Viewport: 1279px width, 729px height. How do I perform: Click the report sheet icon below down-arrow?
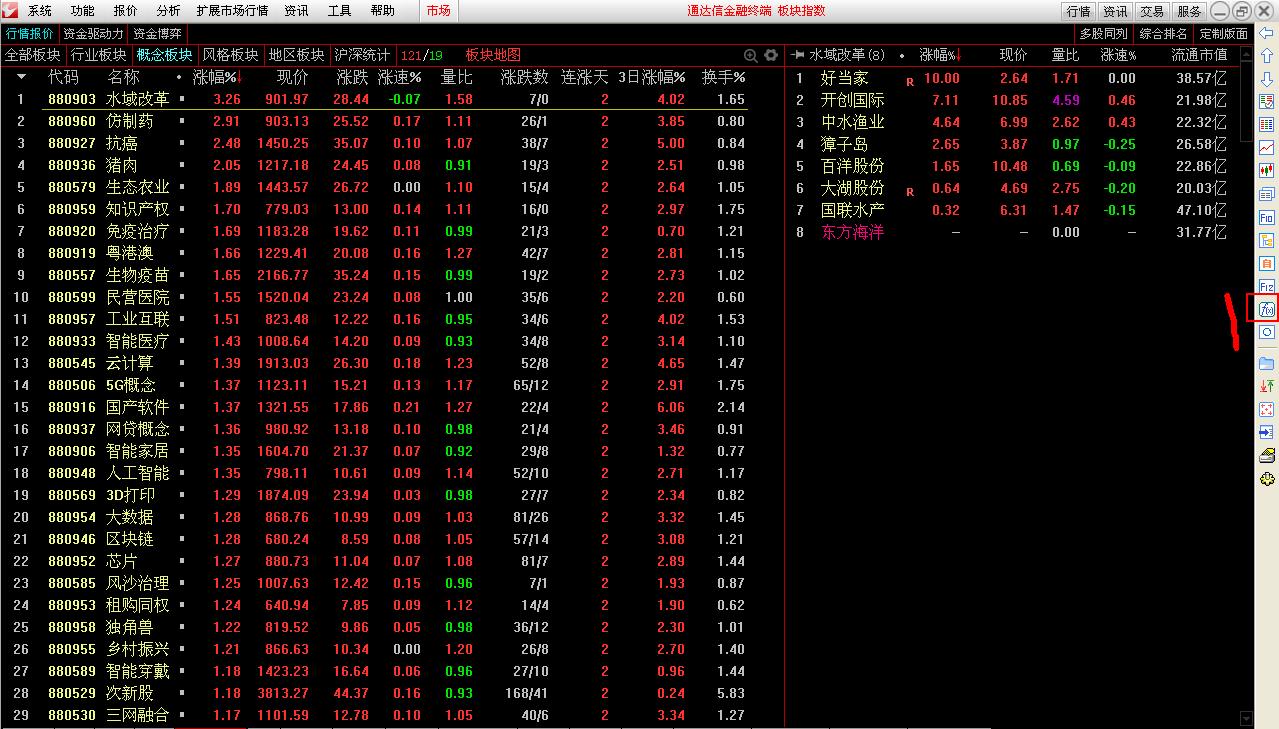click(x=1266, y=102)
